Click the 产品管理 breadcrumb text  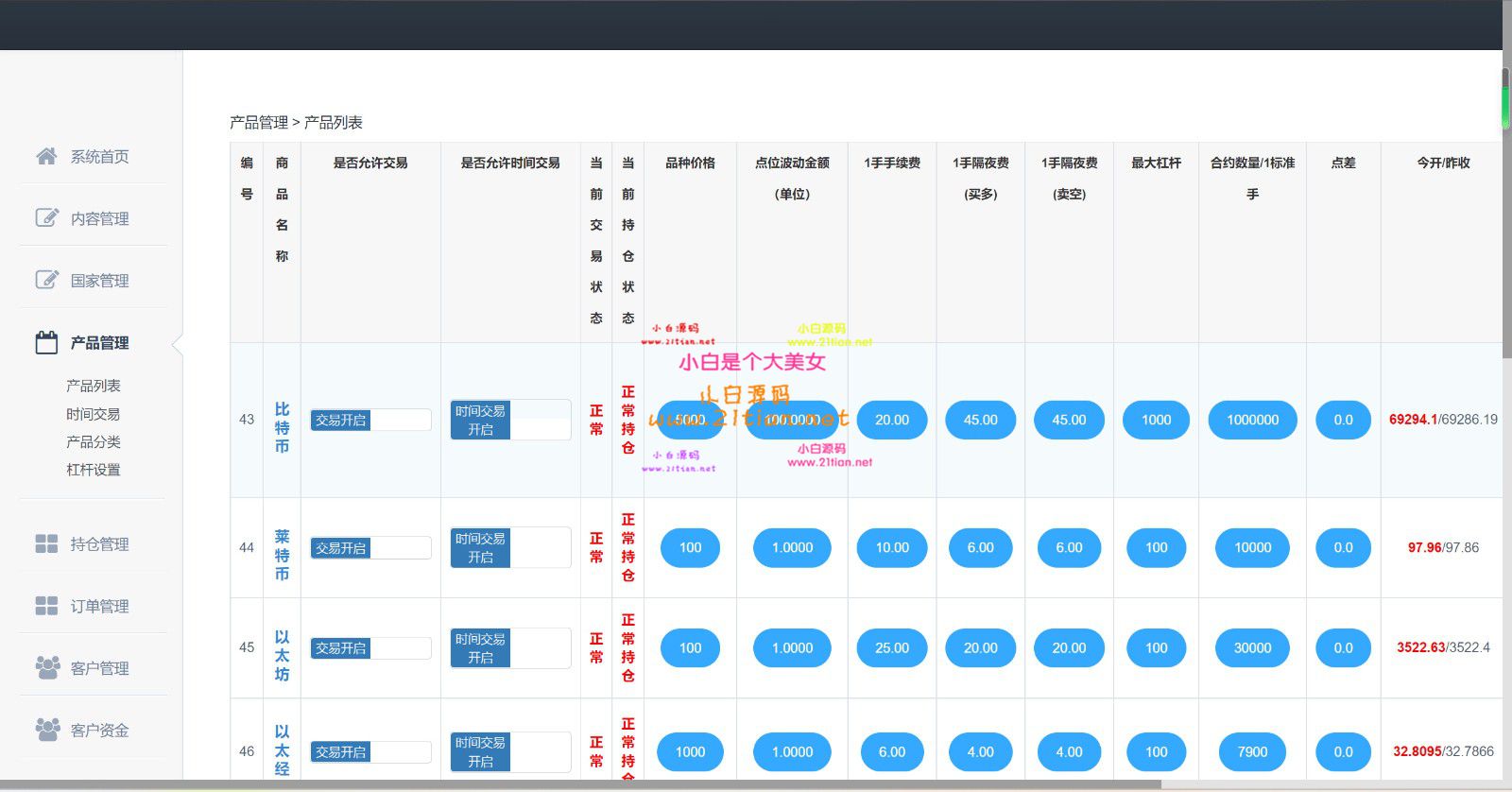259,123
